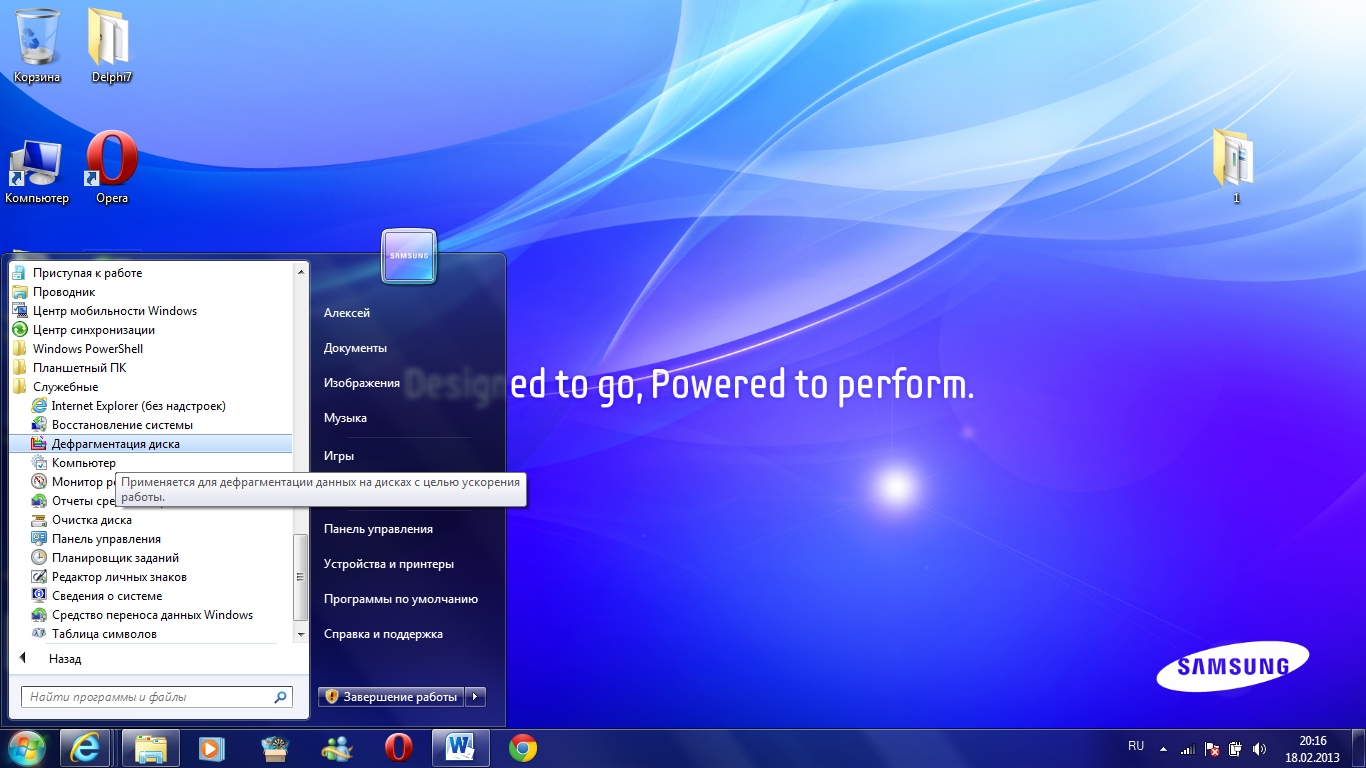Open Windows Live Messenger taskbar icon

click(x=337, y=748)
